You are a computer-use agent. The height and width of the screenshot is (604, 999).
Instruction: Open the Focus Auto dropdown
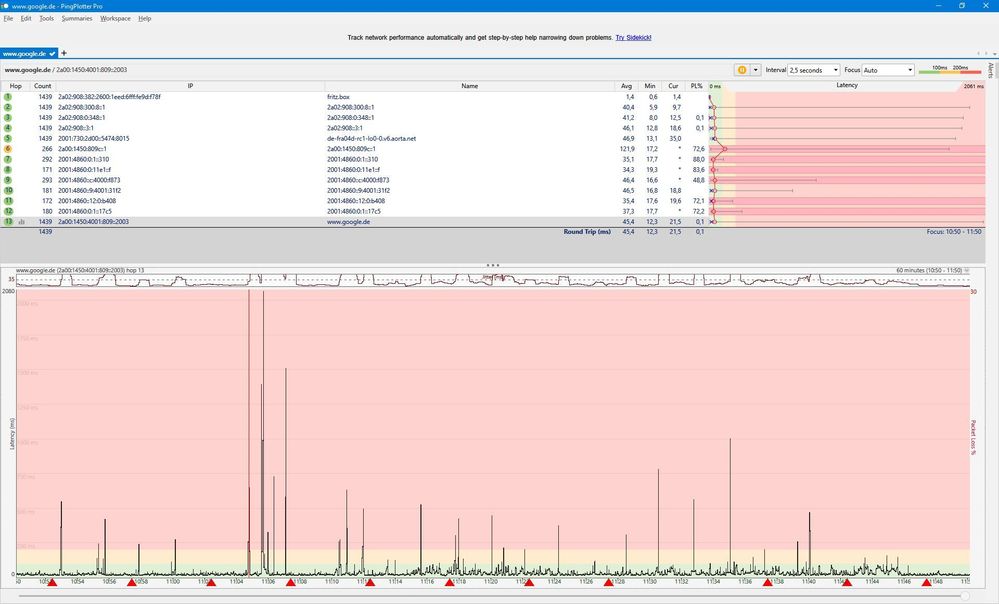point(888,70)
